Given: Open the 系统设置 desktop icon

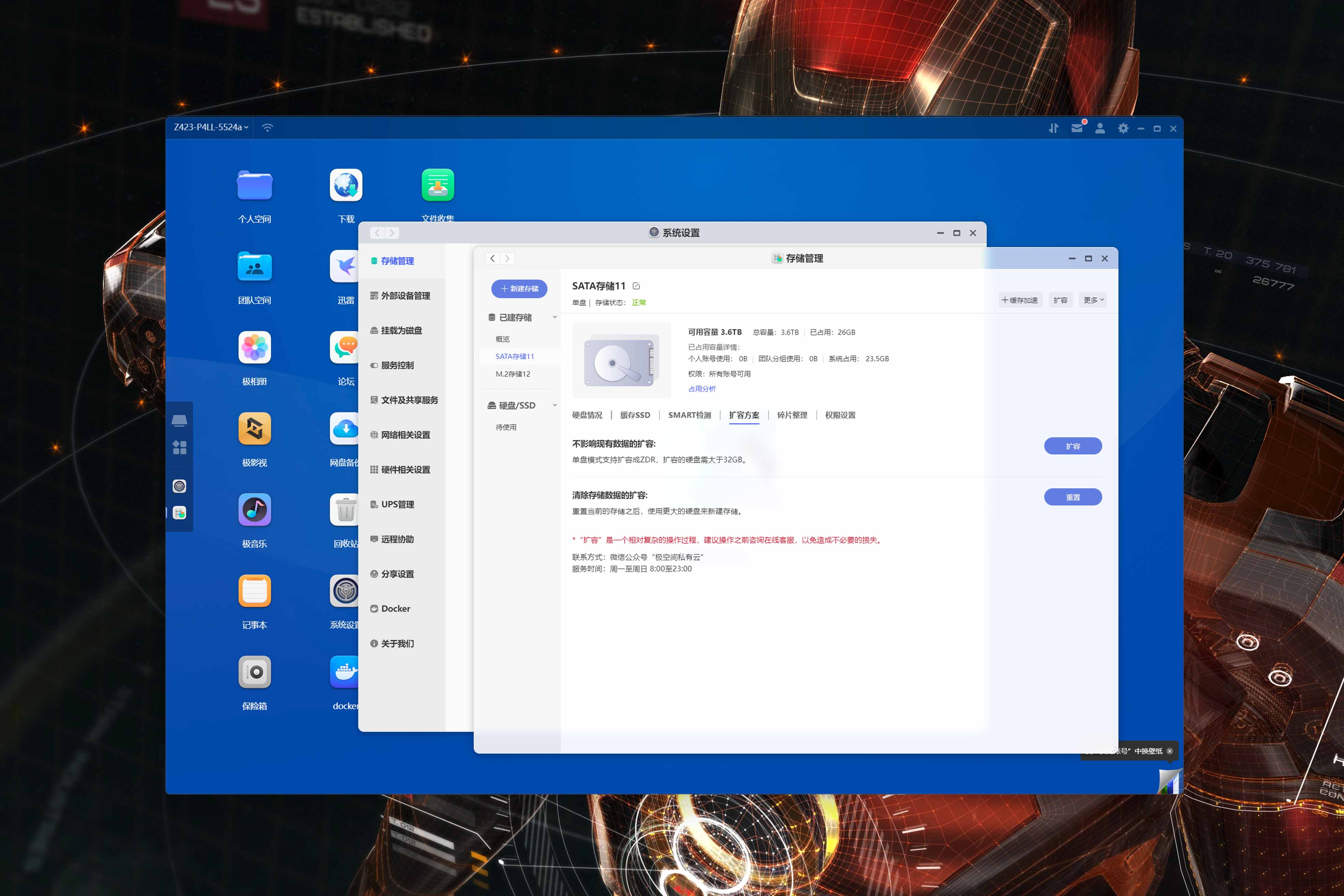Looking at the screenshot, I should click(345, 591).
